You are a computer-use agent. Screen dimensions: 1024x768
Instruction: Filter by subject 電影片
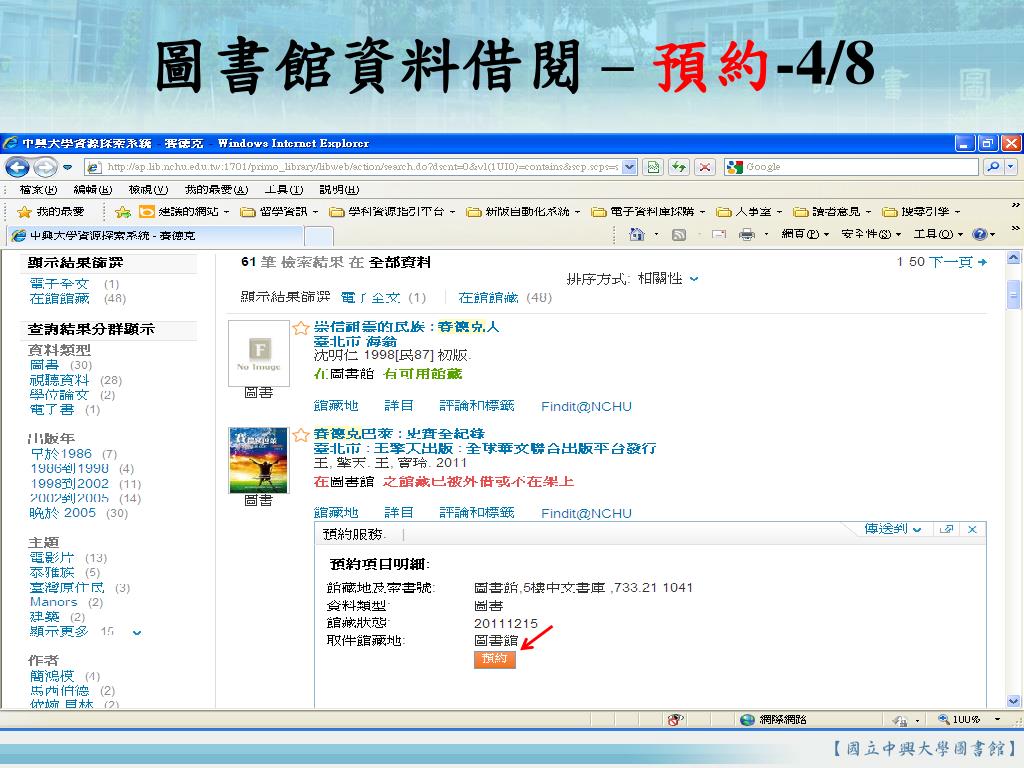pos(52,557)
